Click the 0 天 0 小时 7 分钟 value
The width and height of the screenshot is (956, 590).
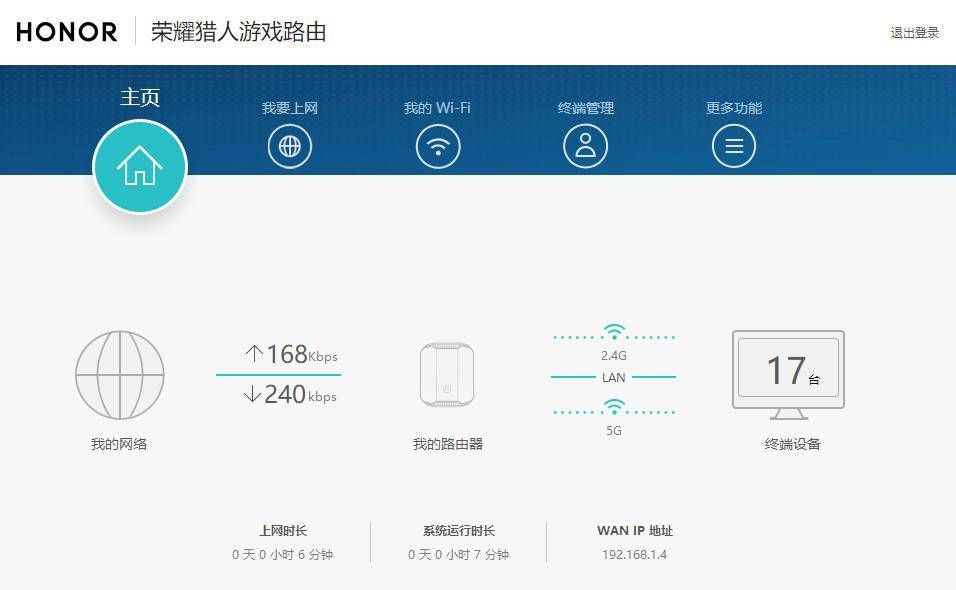tap(458, 555)
